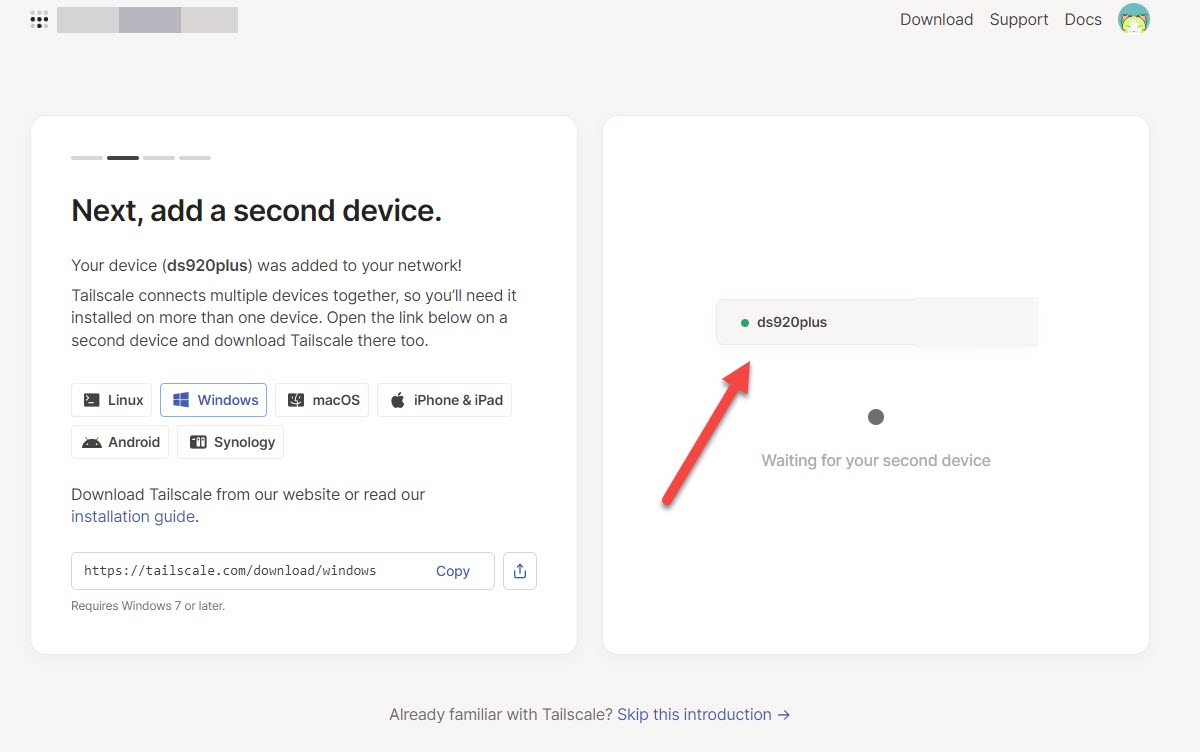This screenshot has height=752, width=1200.
Task: Open the installation guide link
Action: tap(133, 517)
